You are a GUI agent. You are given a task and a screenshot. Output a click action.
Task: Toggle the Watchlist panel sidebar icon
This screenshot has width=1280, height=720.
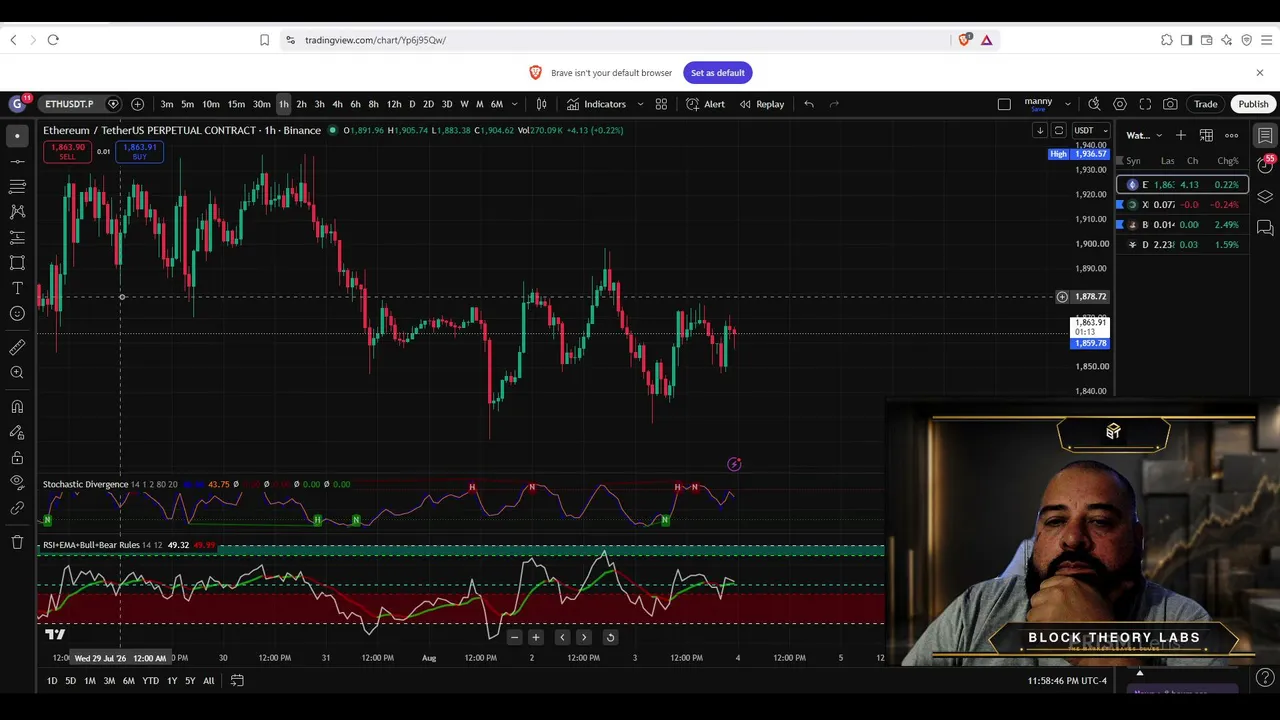pyautogui.click(x=1265, y=135)
